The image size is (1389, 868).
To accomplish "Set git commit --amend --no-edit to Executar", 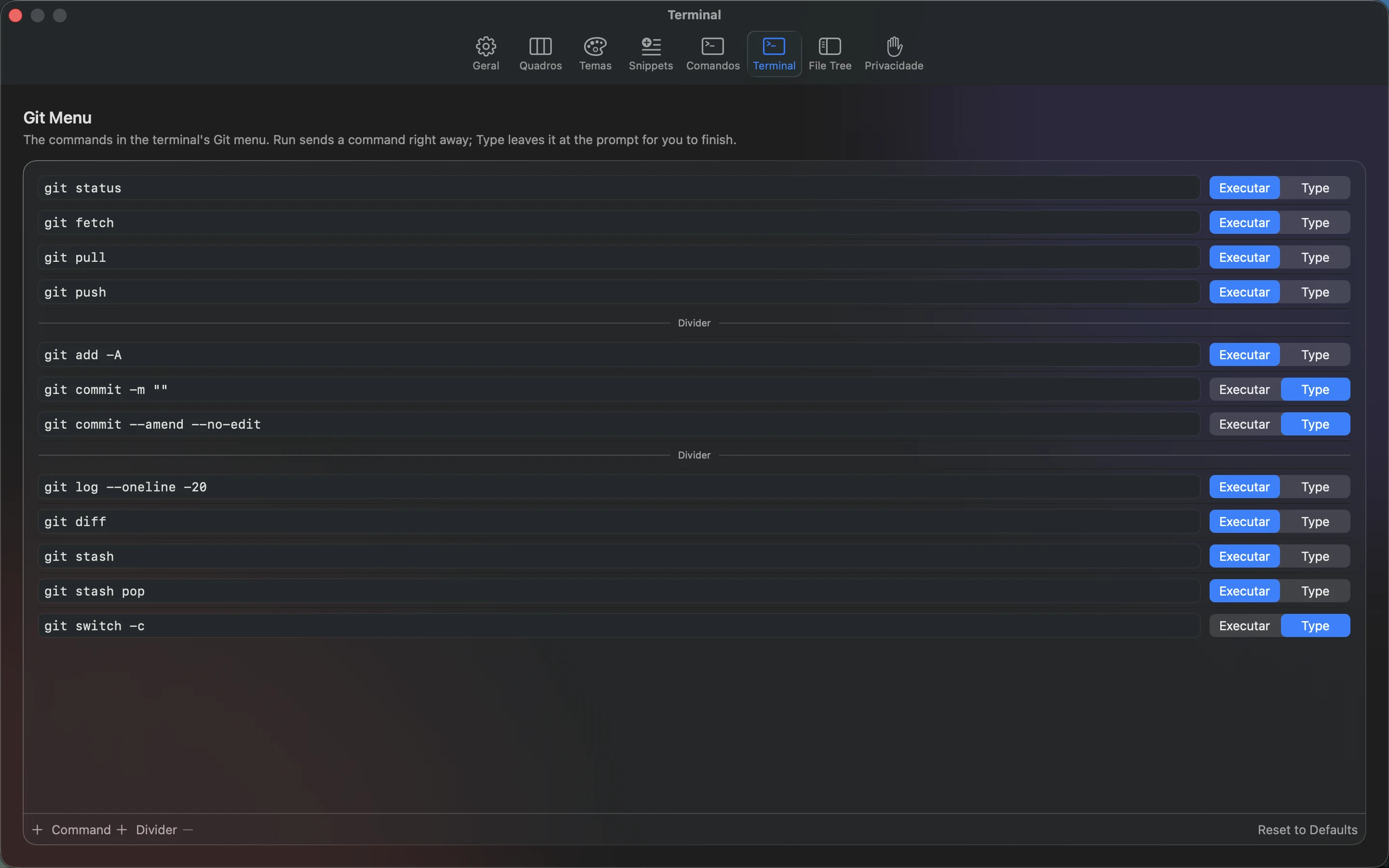I will click(x=1244, y=424).
